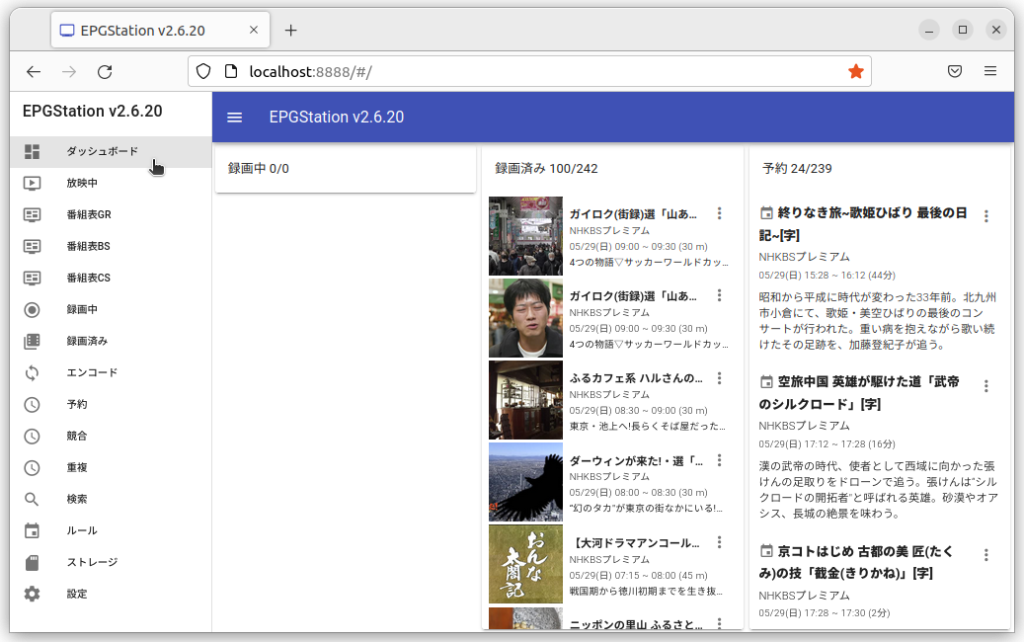Open a new browser tab with plus
Screen dimensions: 1024x642
291,31
